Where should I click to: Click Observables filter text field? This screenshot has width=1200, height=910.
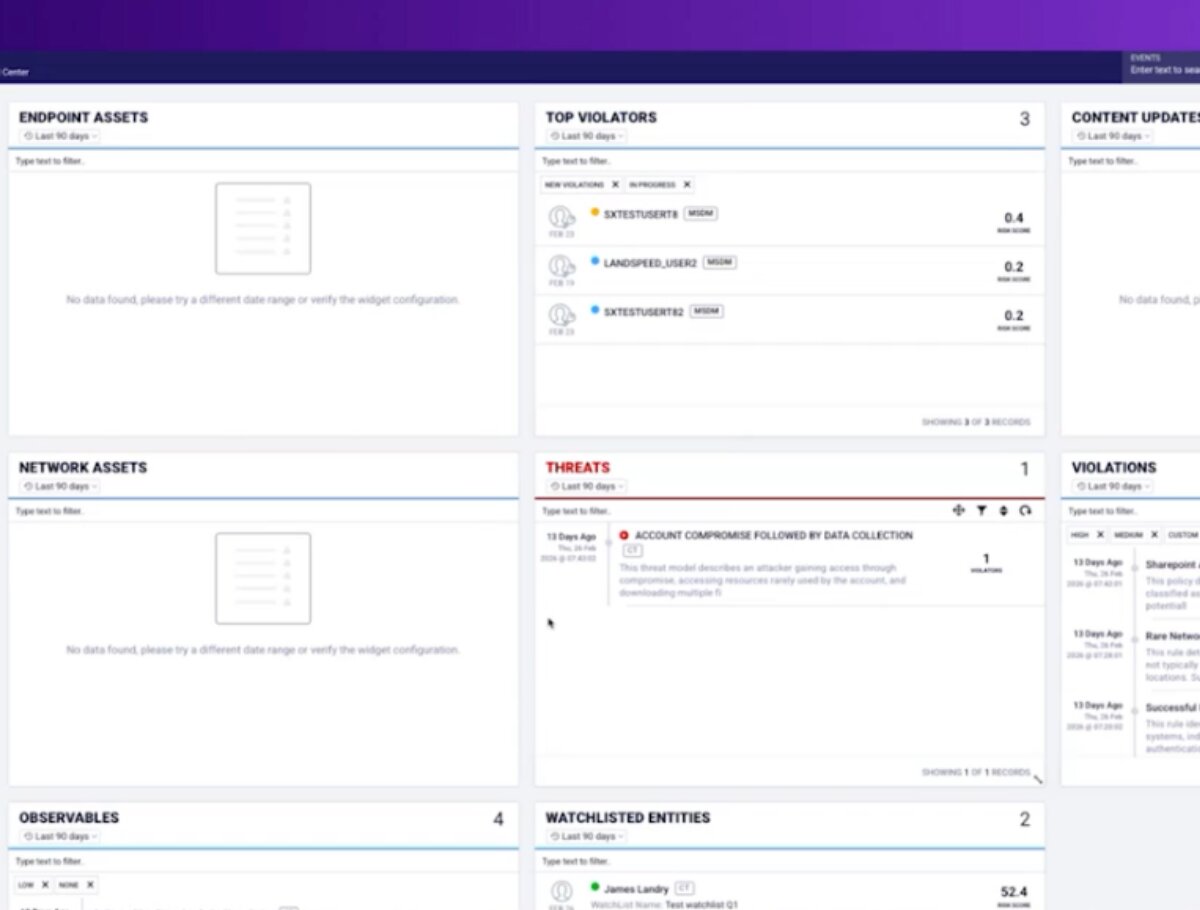[x=263, y=861]
